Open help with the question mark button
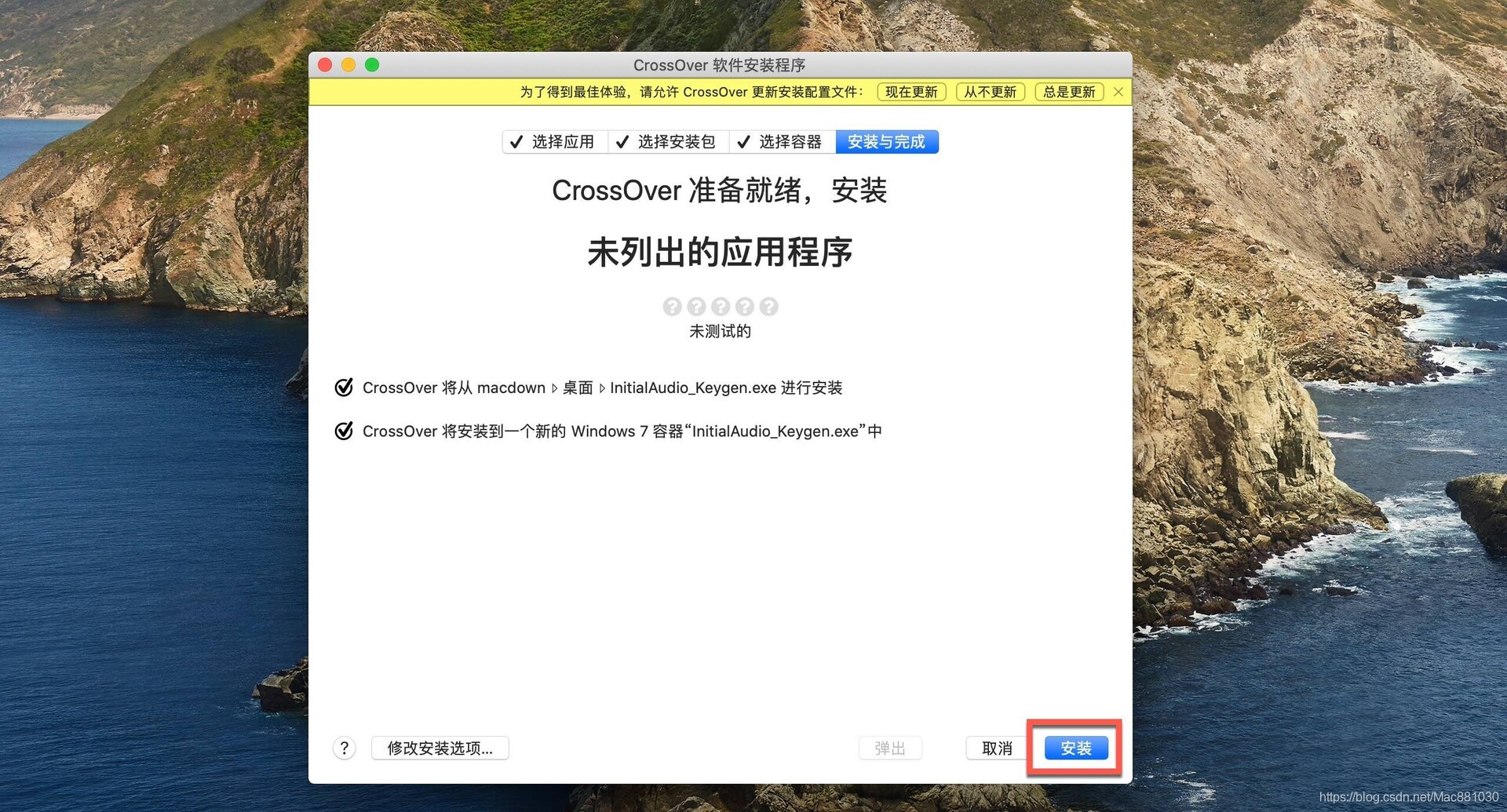 pos(344,748)
